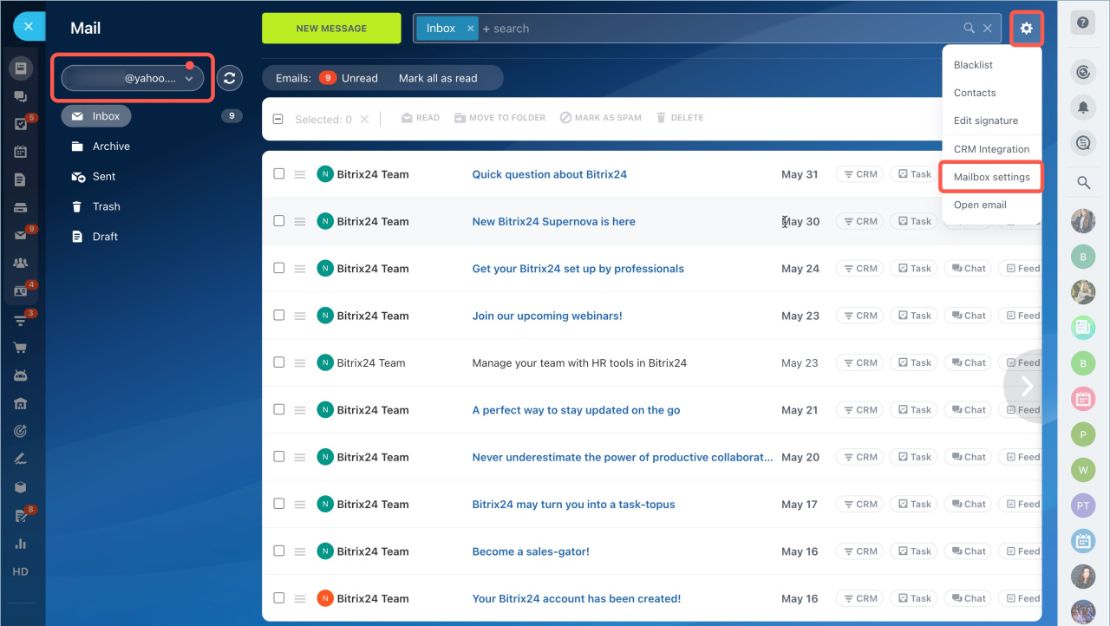Open the Sent folder

pyautogui.click(x=103, y=176)
